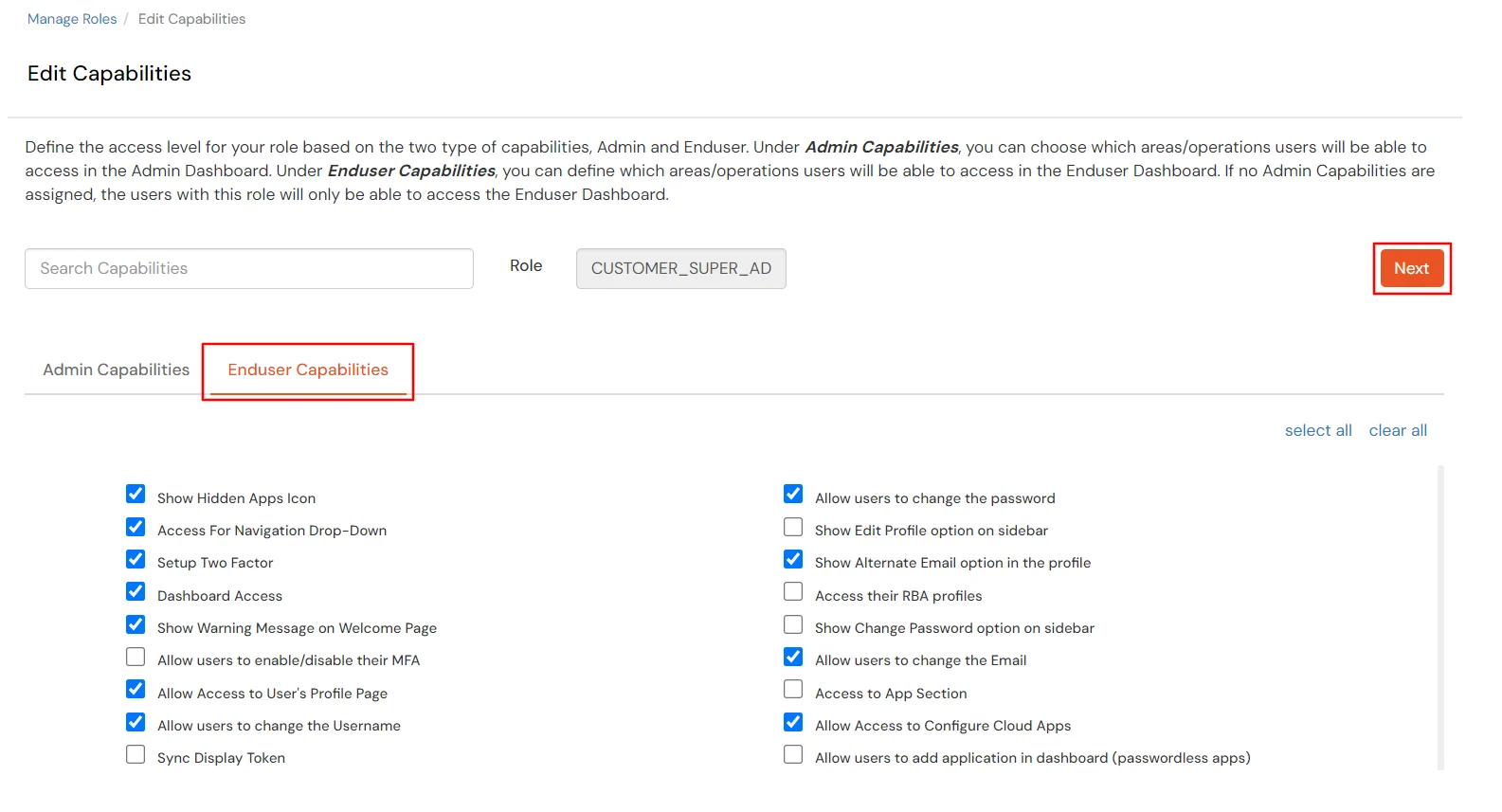This screenshot has height=812, width=1502.
Task: Uncheck Show Alternate Email option in profile
Action: point(793,559)
